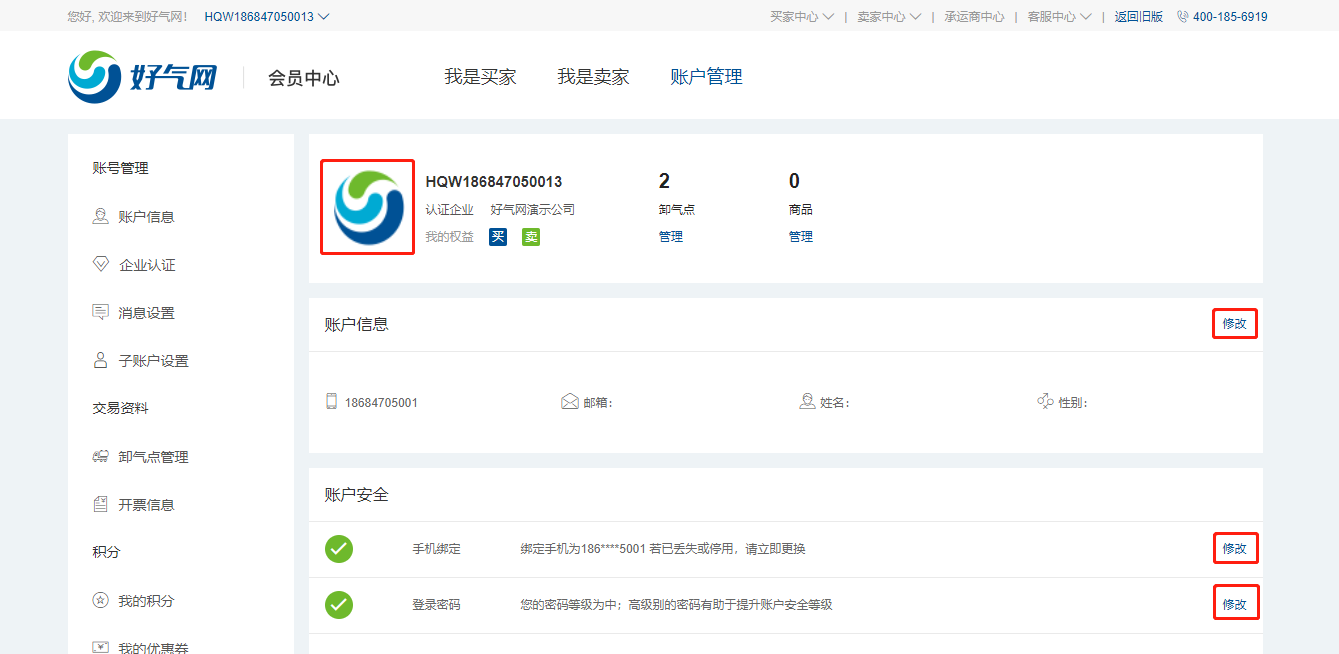The image size is (1339, 654).
Task: Click 修改 next to 账户信息
Action: [1234, 324]
